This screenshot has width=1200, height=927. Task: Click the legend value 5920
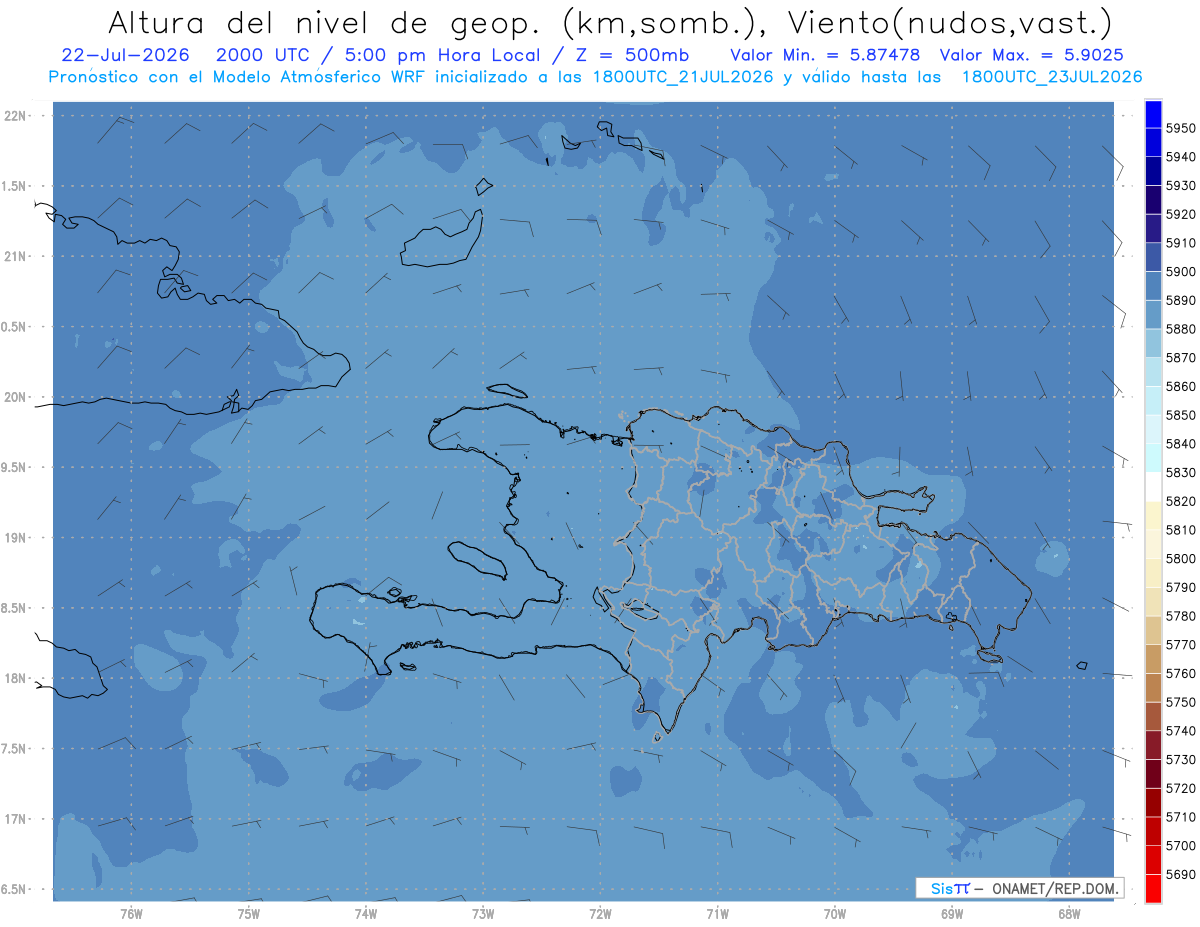(1180, 214)
